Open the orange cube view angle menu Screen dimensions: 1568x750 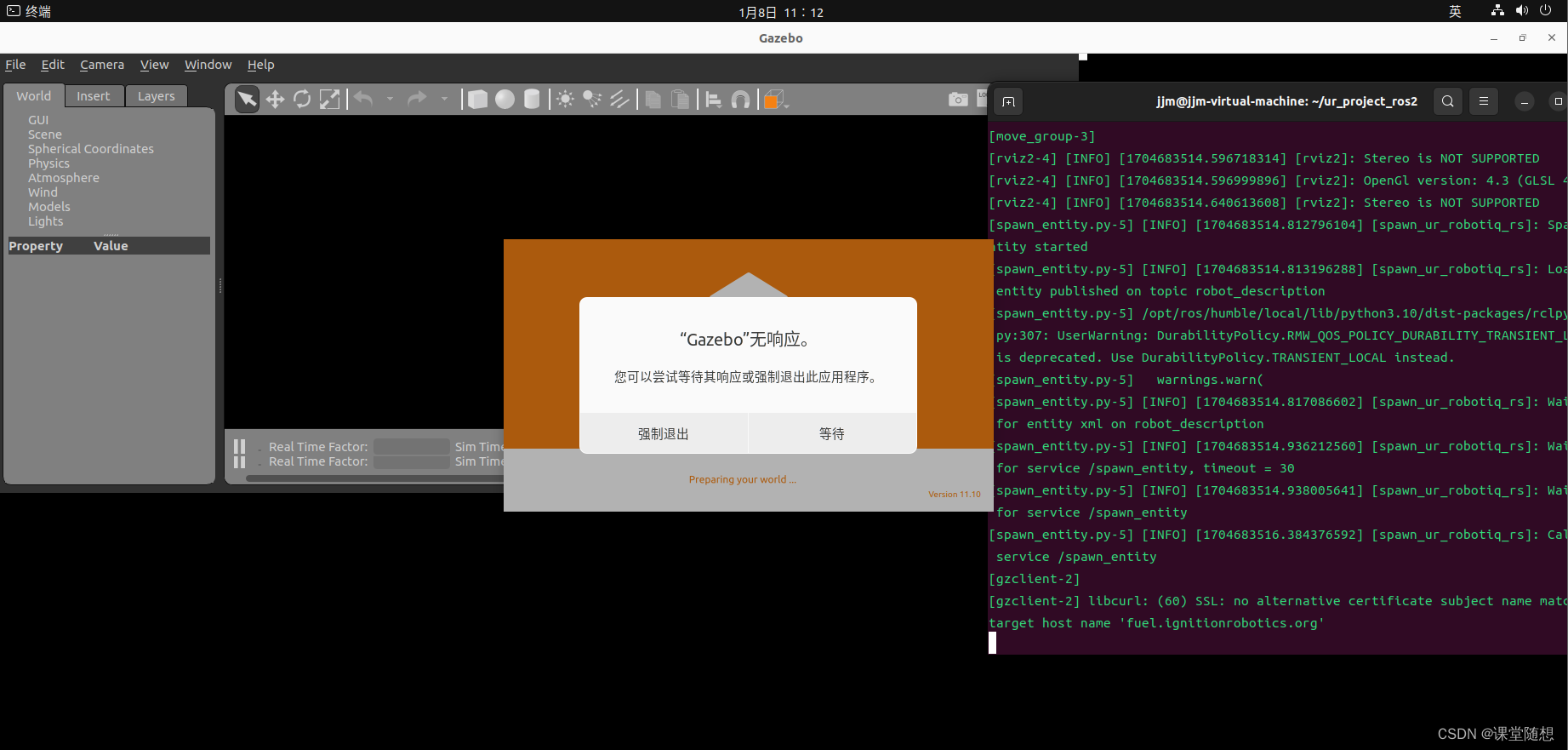[776, 100]
